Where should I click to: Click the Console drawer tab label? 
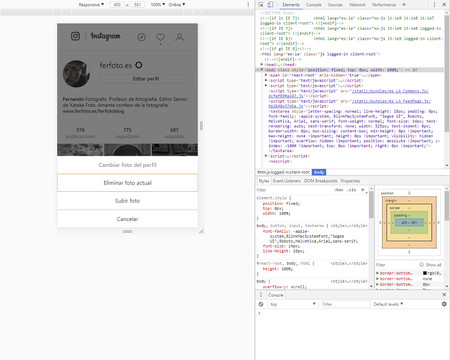pos(276,295)
